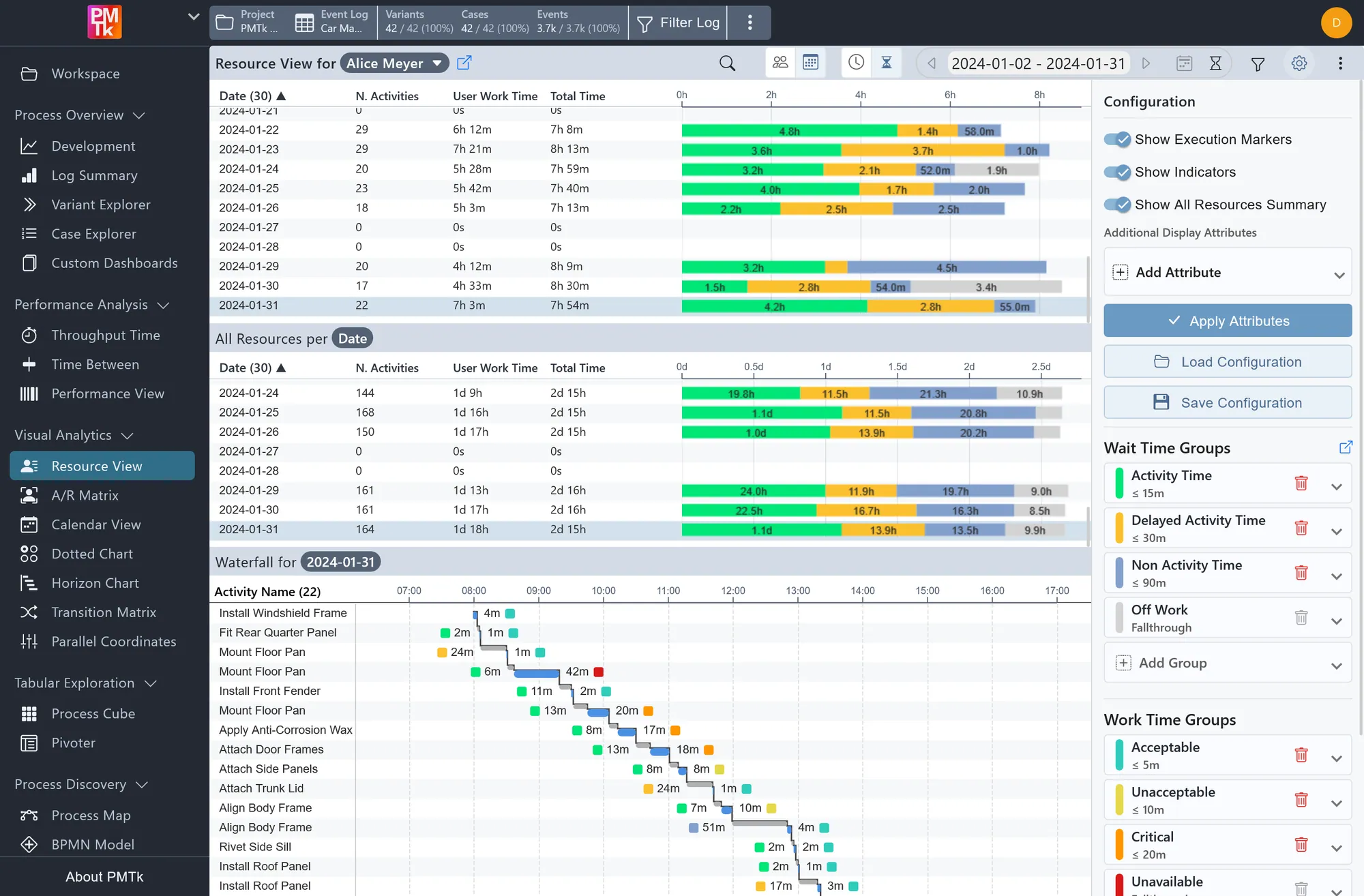The image size is (1364, 896).
Task: Click the Apply Attributes button
Action: [1228, 320]
